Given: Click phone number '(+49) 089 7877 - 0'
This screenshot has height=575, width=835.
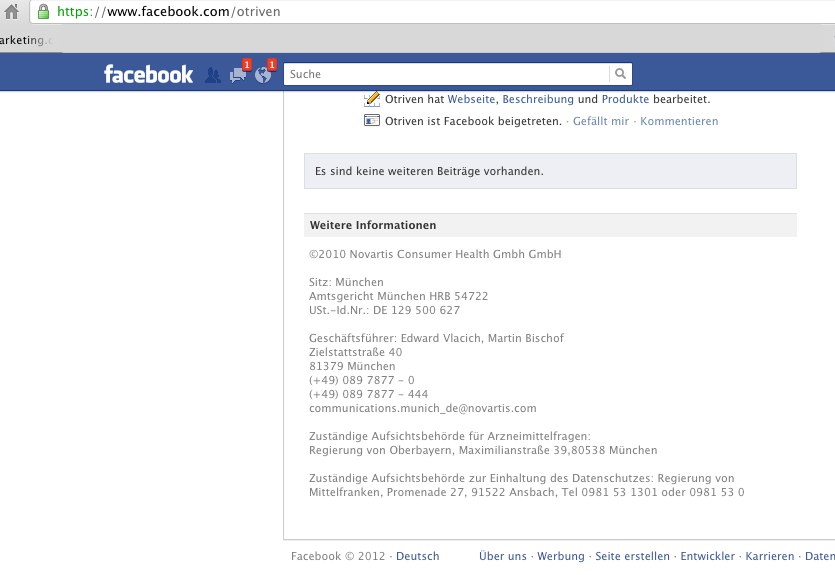Looking at the screenshot, I should point(362,380).
